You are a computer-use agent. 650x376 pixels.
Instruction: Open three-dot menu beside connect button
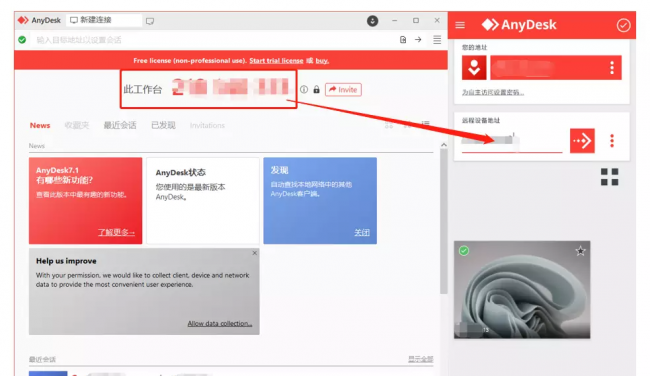[612, 141]
